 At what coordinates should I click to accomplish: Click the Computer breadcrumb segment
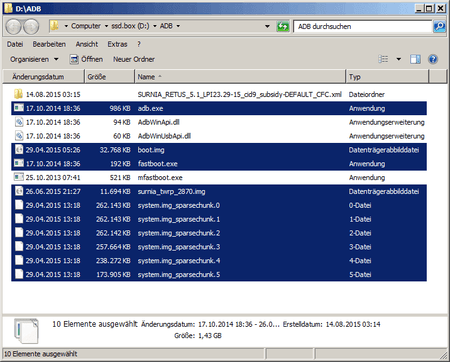[x=86, y=26]
